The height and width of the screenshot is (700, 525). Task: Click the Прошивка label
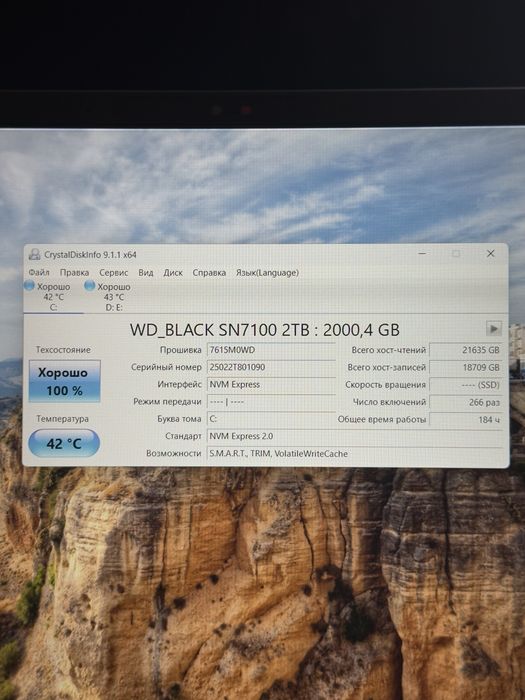[x=181, y=350]
